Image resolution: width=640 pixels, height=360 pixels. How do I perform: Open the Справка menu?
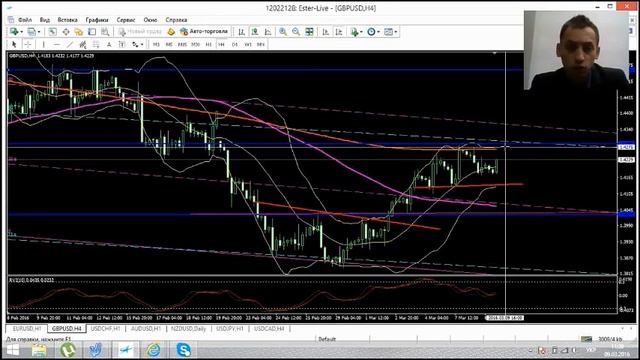click(x=176, y=20)
